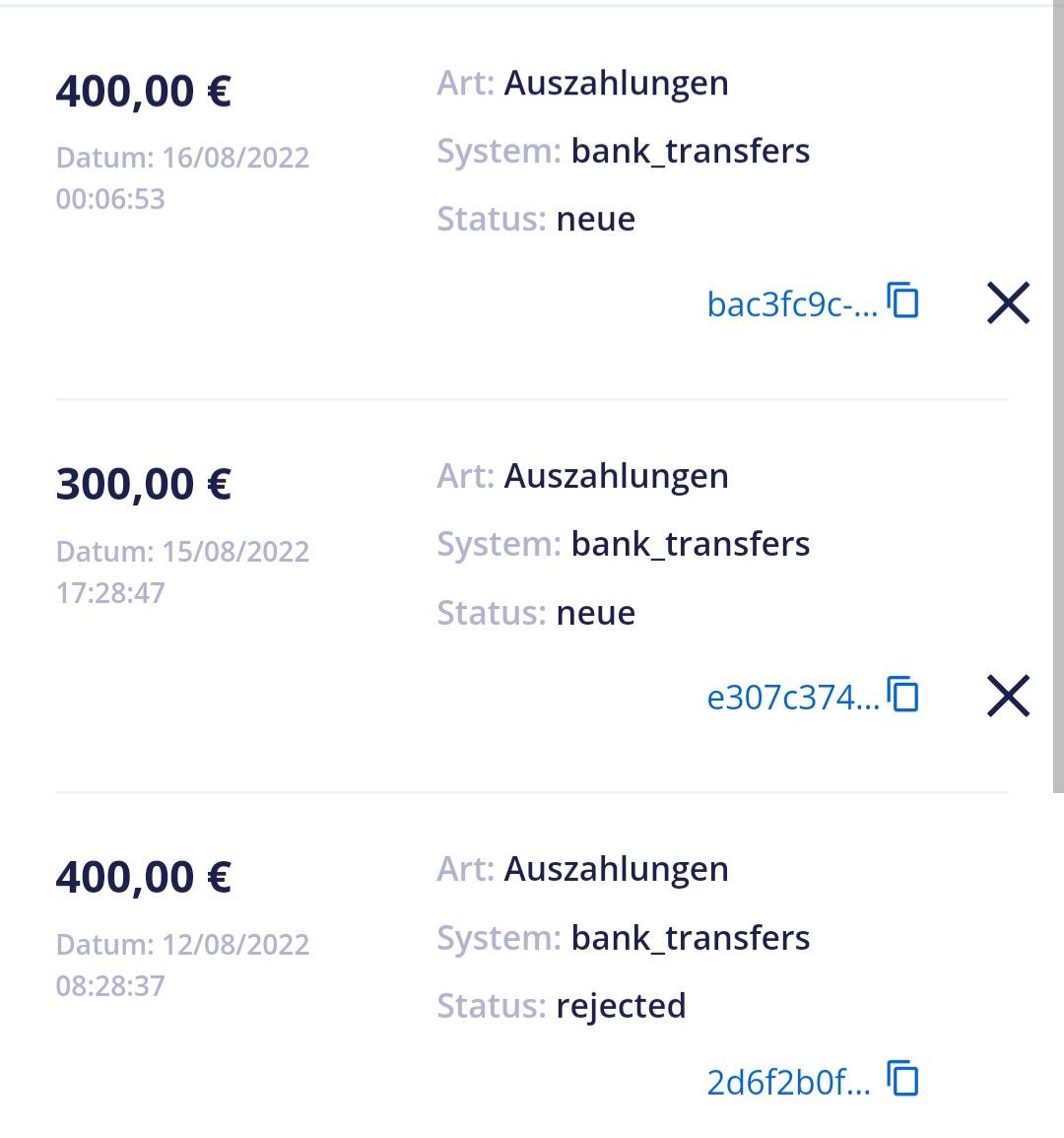Click the rejected status text
1064x1138 pixels.
coord(621,1006)
